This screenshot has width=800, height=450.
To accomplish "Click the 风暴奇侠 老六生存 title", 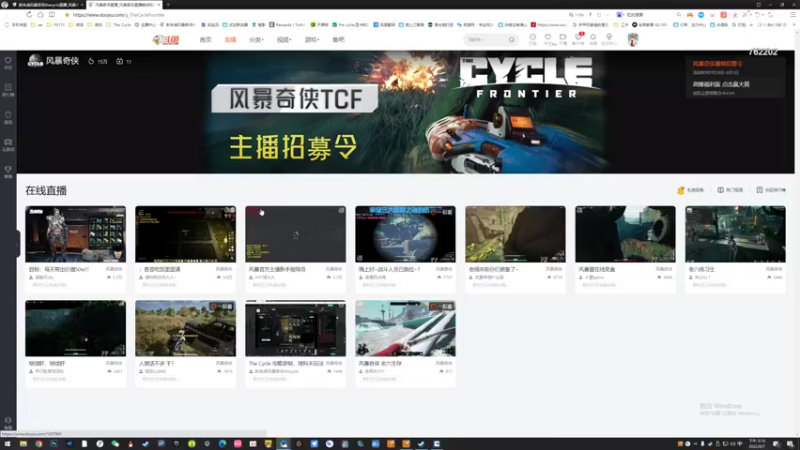I will coord(380,363).
